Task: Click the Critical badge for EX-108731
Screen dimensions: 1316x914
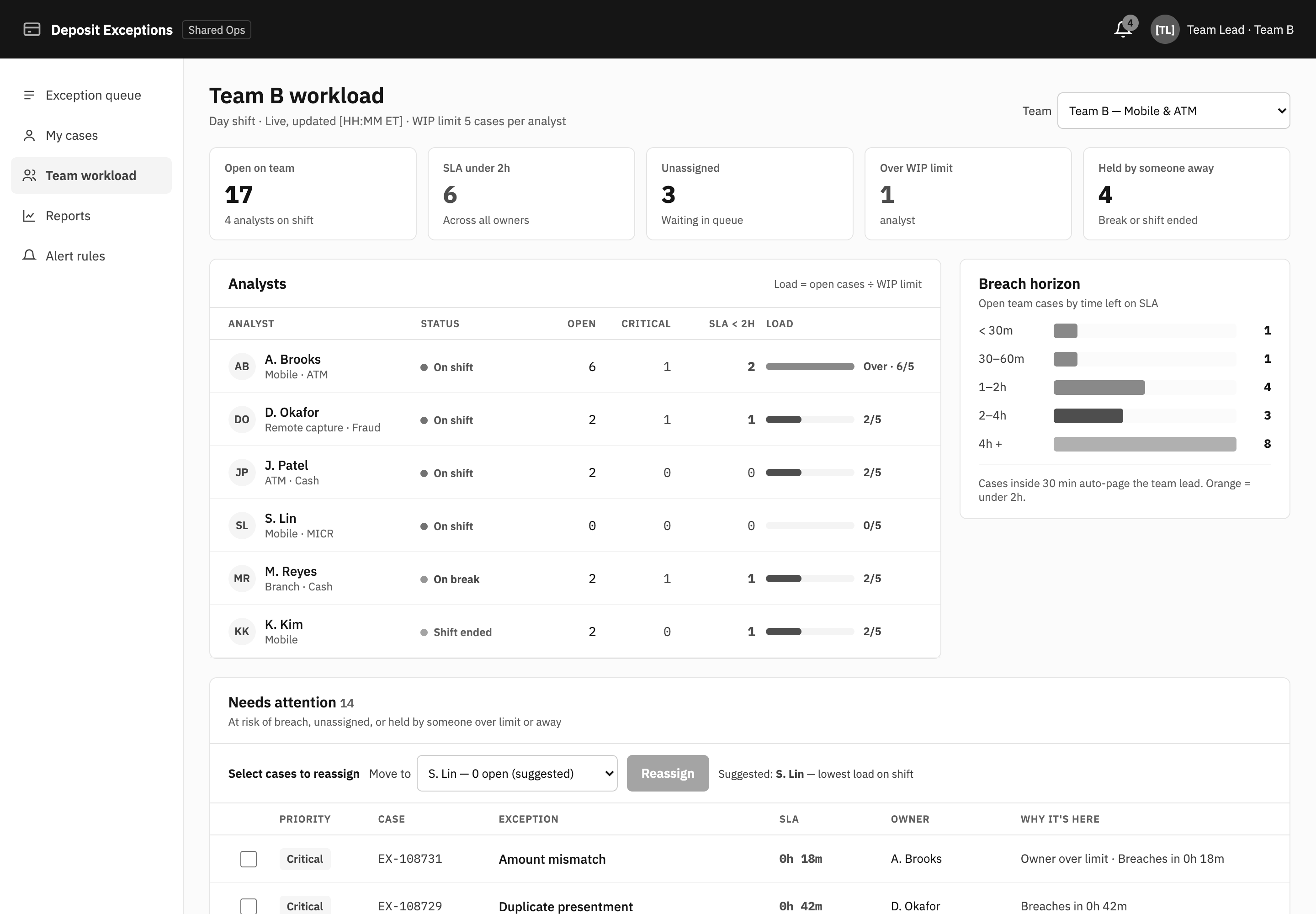Action: click(x=305, y=859)
